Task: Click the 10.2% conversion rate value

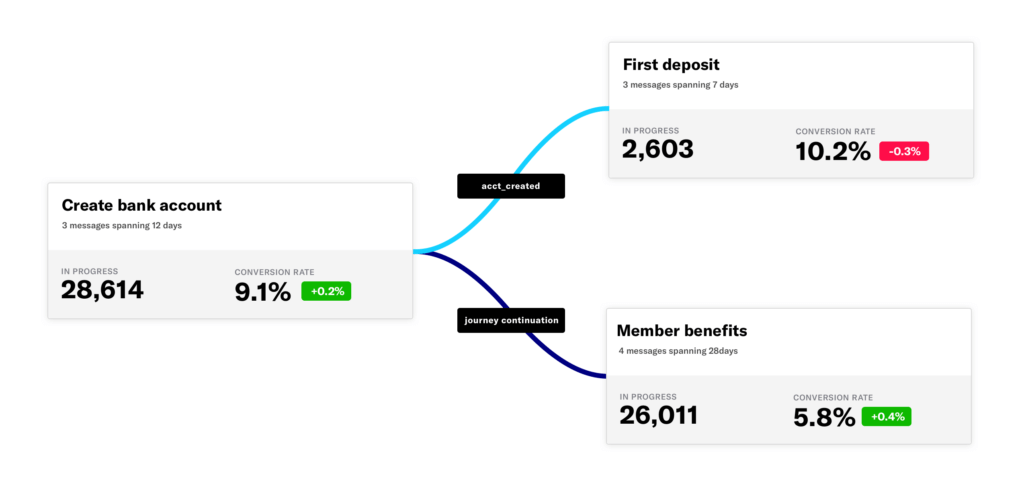Action: pyautogui.click(x=833, y=151)
